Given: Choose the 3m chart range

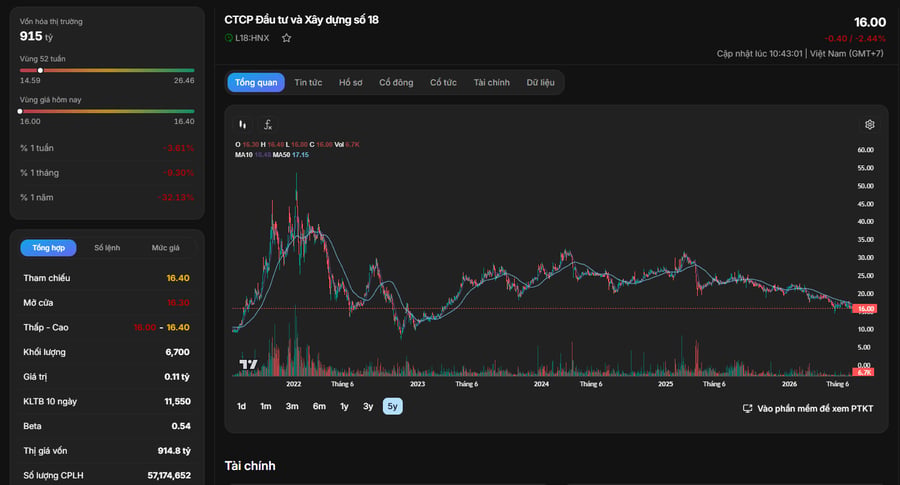Looking at the screenshot, I should pos(292,406).
